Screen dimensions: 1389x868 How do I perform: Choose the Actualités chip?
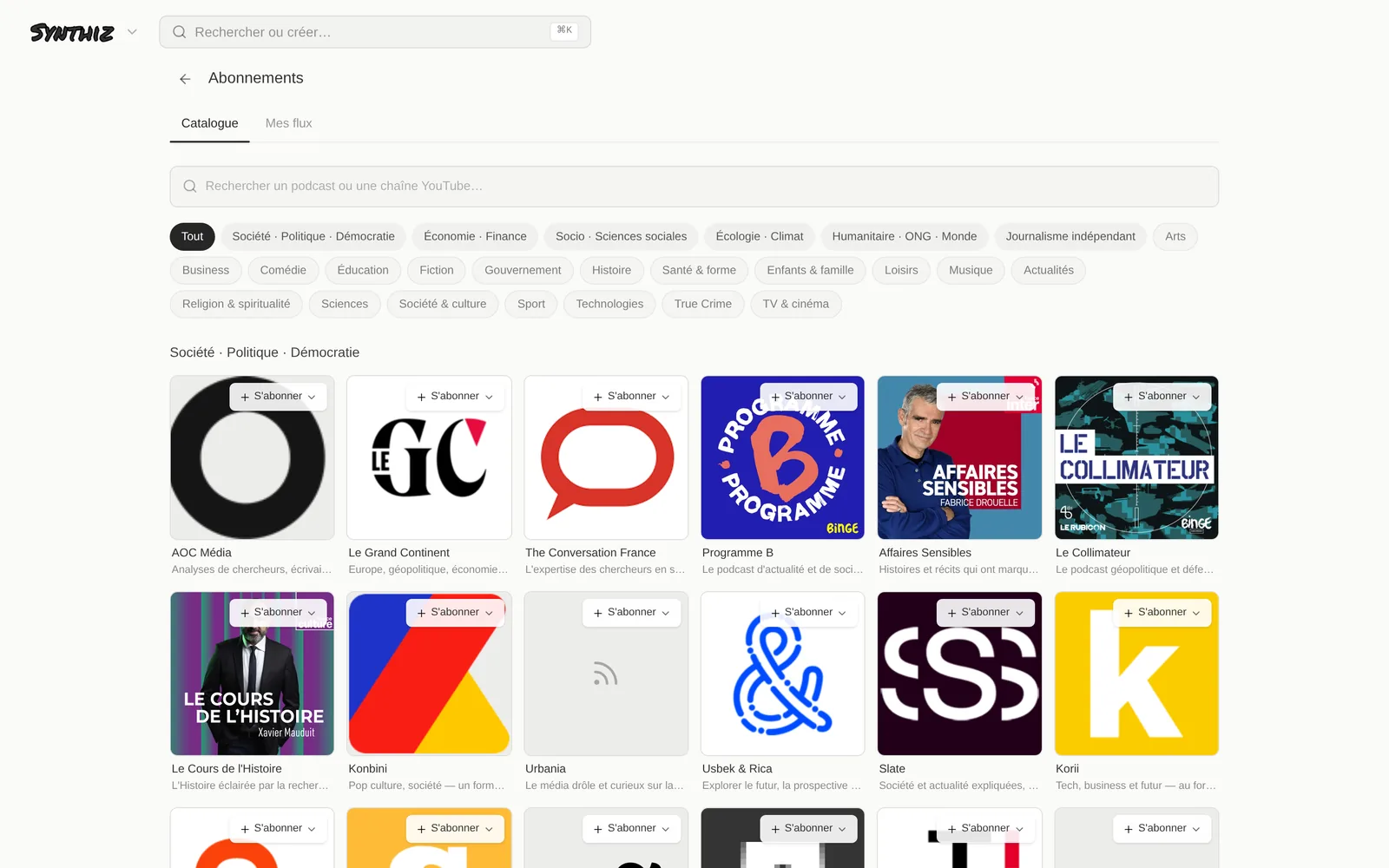click(1049, 270)
